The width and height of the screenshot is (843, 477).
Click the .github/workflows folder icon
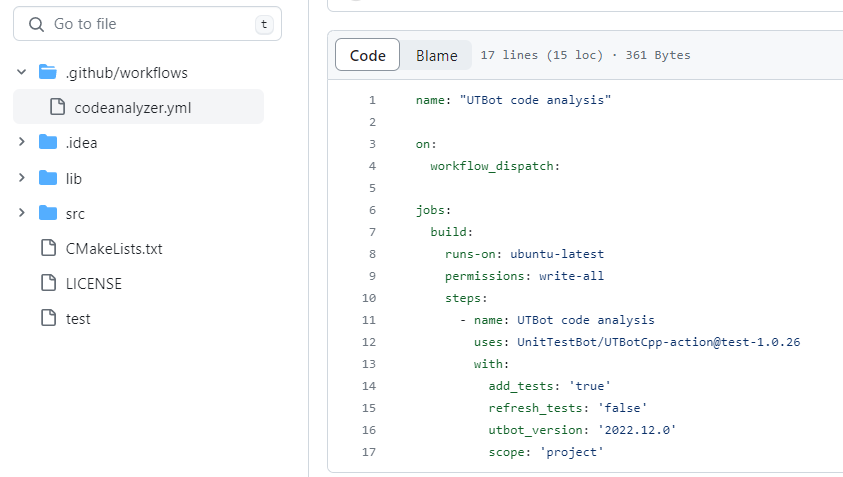pos(47,72)
